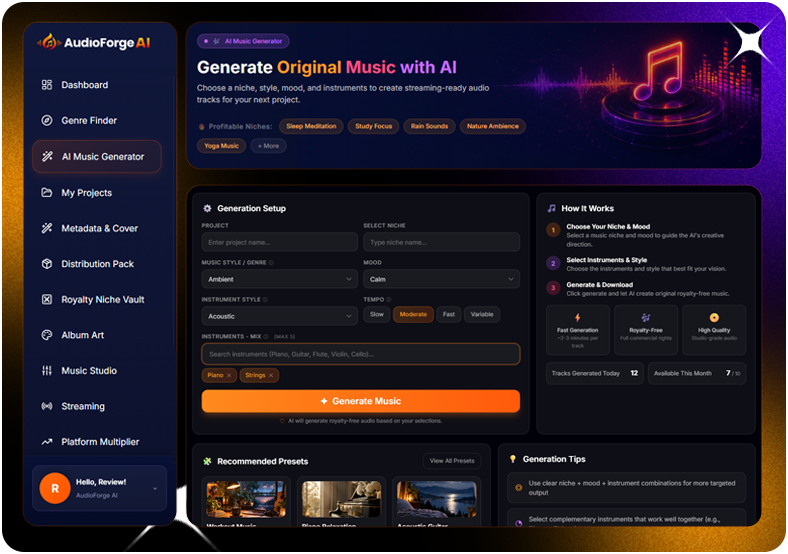Click the Generation Tips lightbulb icon
The image size is (788, 554).
tap(513, 459)
